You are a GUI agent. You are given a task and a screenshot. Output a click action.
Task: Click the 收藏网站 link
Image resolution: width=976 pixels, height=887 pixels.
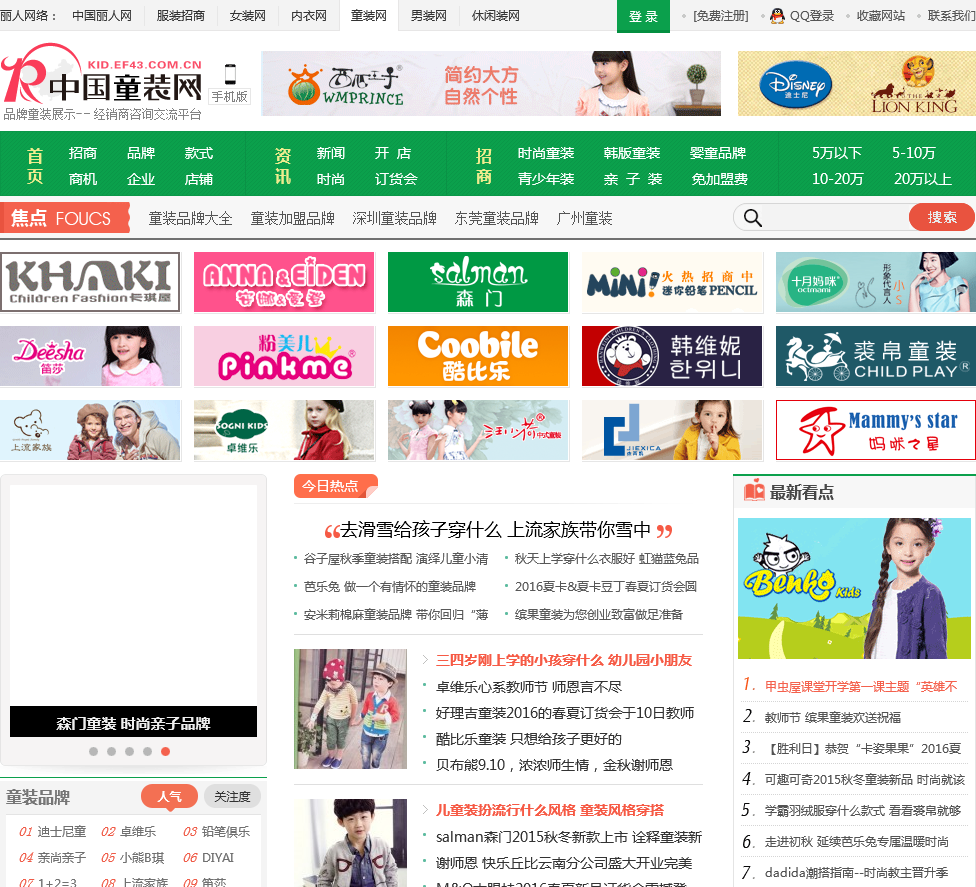[x=881, y=16]
